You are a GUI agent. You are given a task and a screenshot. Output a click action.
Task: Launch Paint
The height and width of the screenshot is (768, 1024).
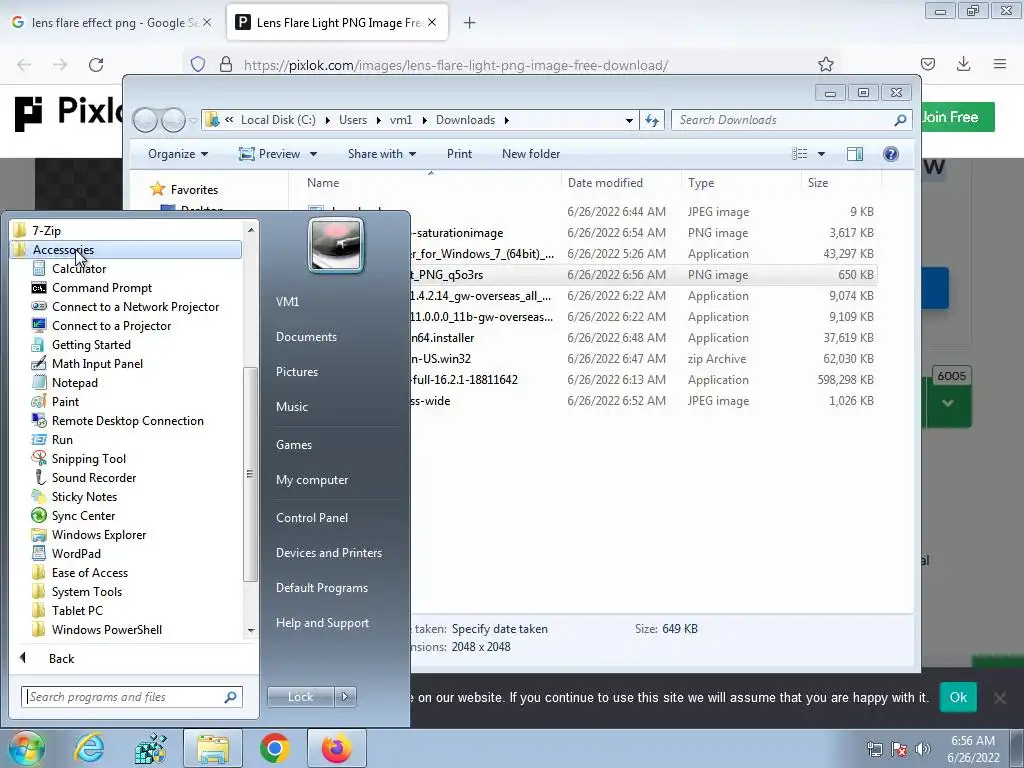[65, 402]
